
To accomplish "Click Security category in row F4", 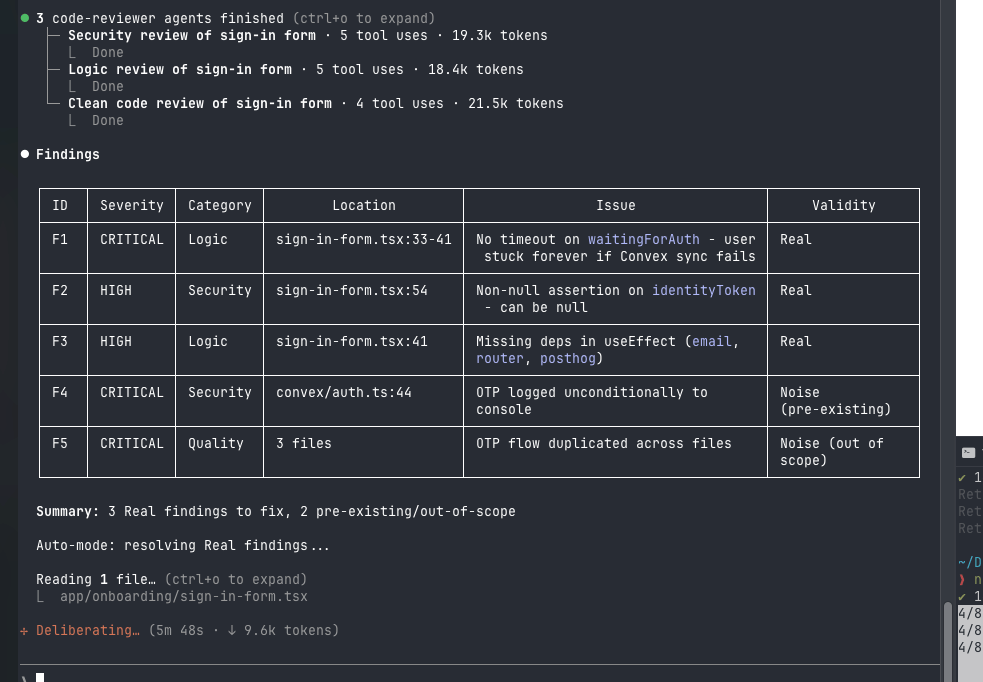I will 219,392.
